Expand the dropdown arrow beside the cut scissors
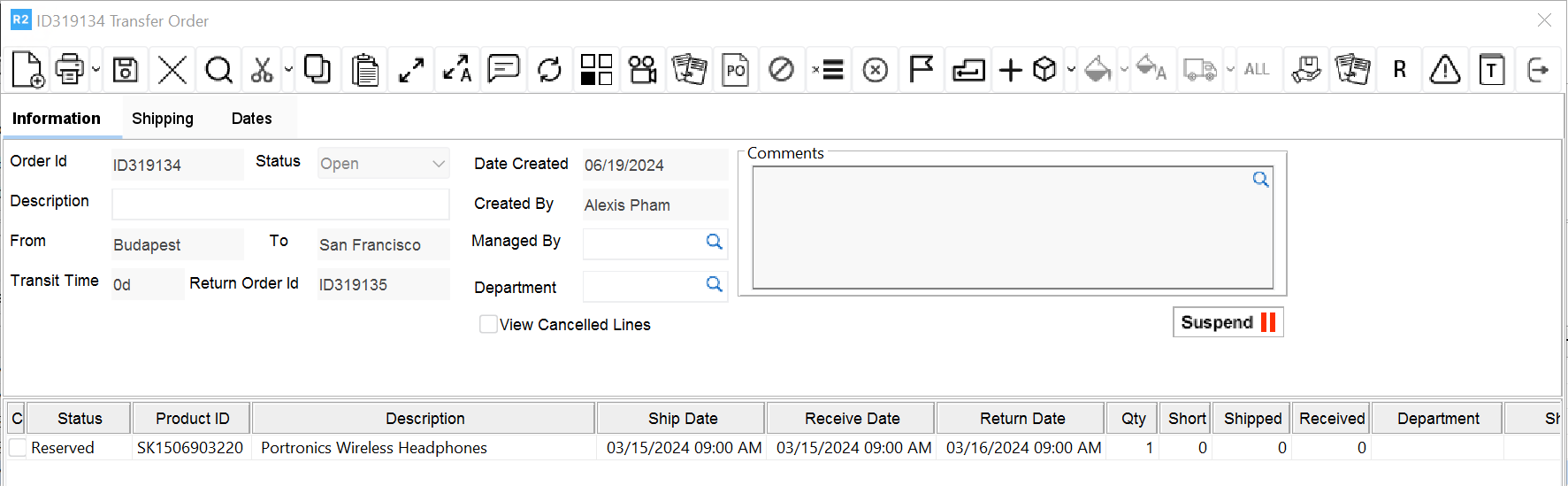The height and width of the screenshot is (486, 1568). click(x=288, y=69)
